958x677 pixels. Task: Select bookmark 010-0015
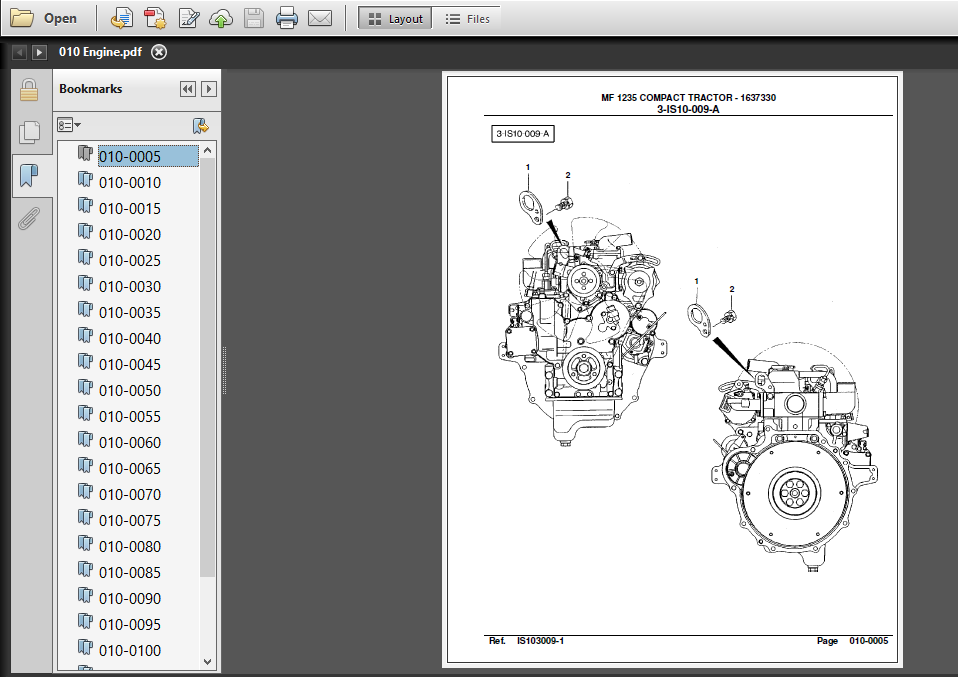point(130,208)
